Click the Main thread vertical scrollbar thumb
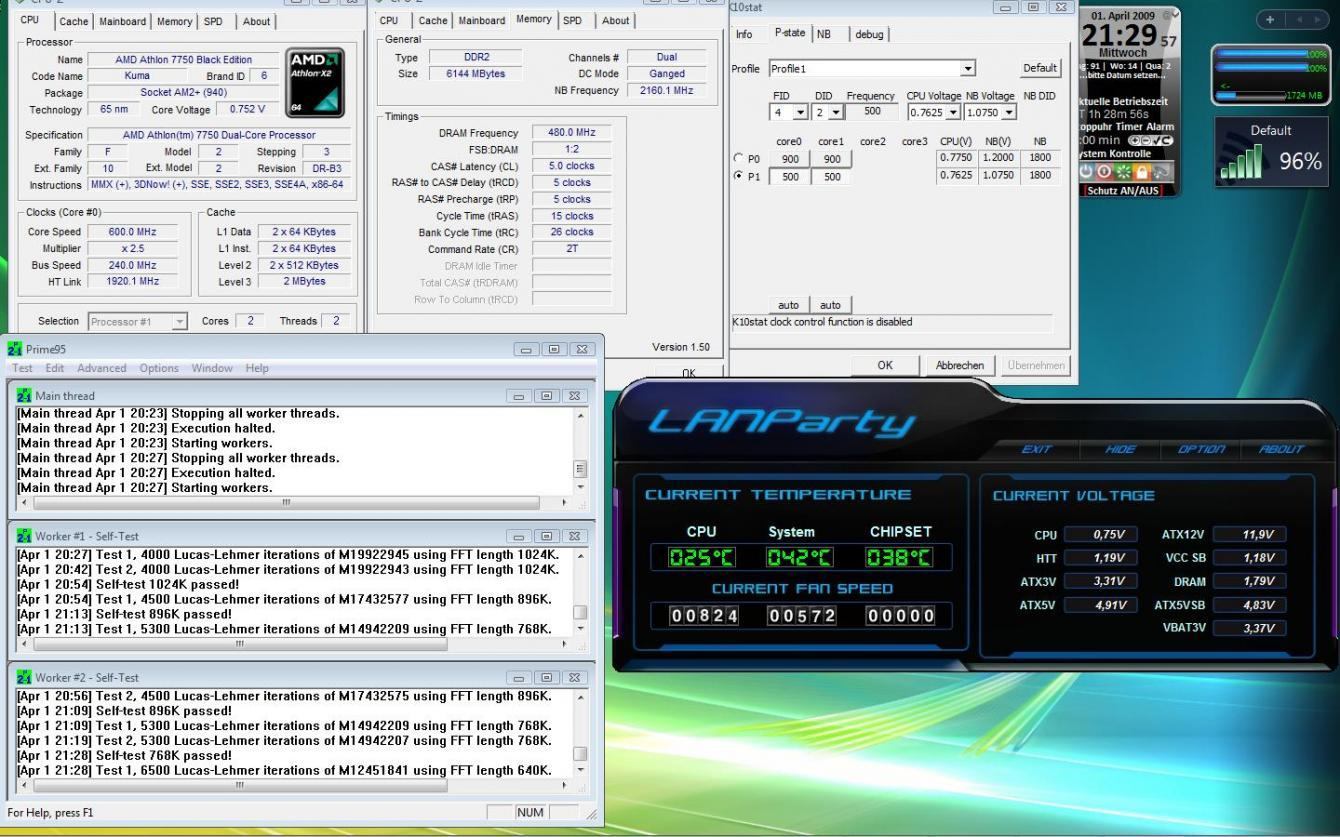1340x837 pixels. click(580, 468)
